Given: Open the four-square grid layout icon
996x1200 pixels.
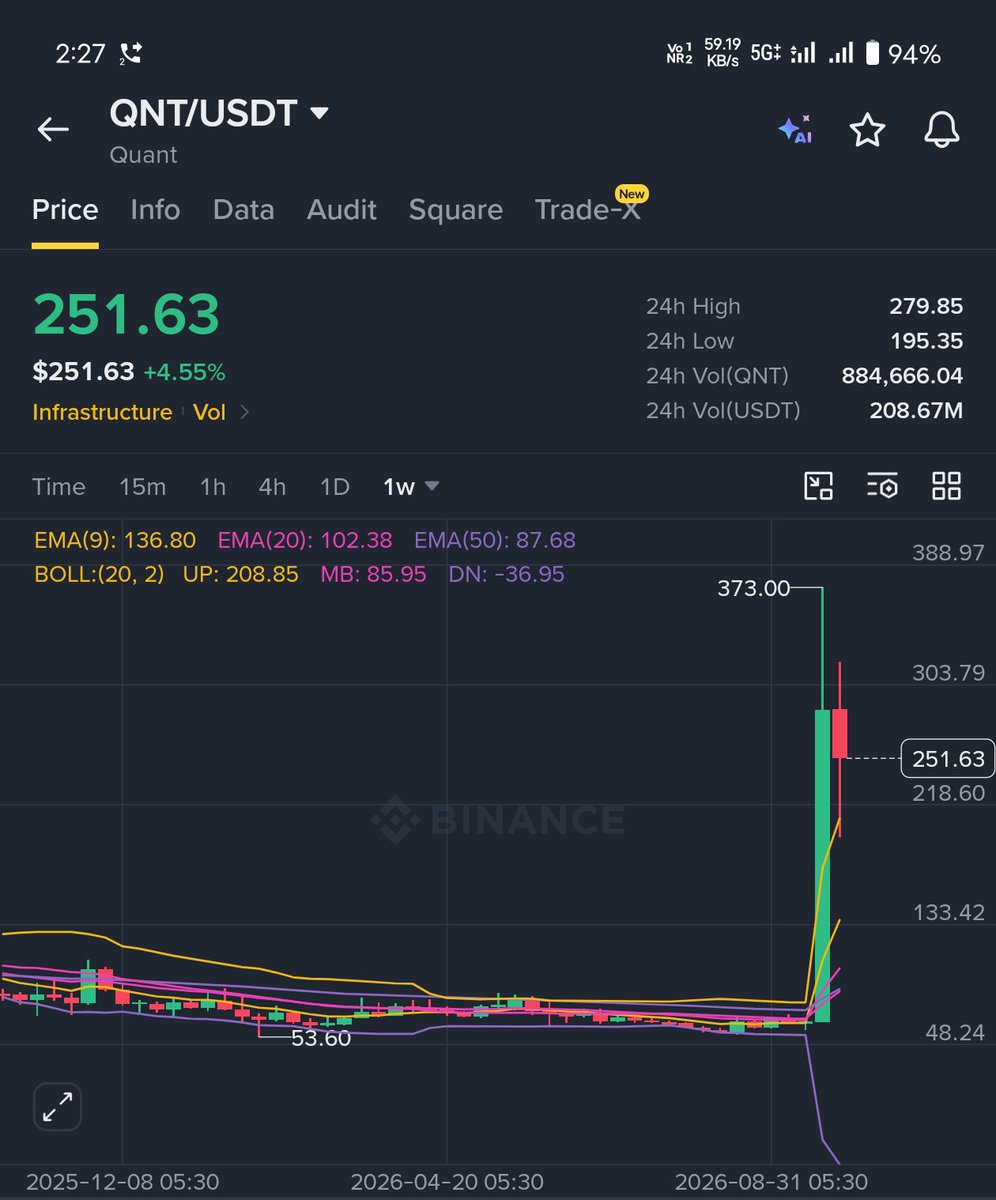Looking at the screenshot, I should (x=946, y=486).
